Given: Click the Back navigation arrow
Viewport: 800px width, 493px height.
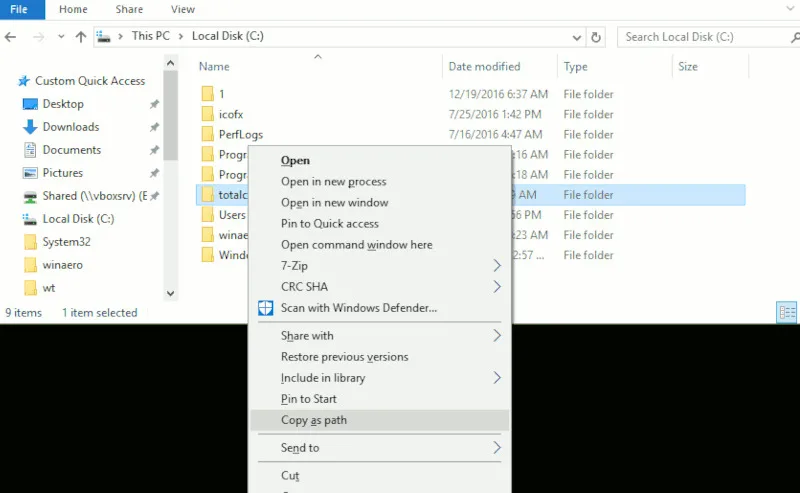Looking at the screenshot, I should 10,37.
